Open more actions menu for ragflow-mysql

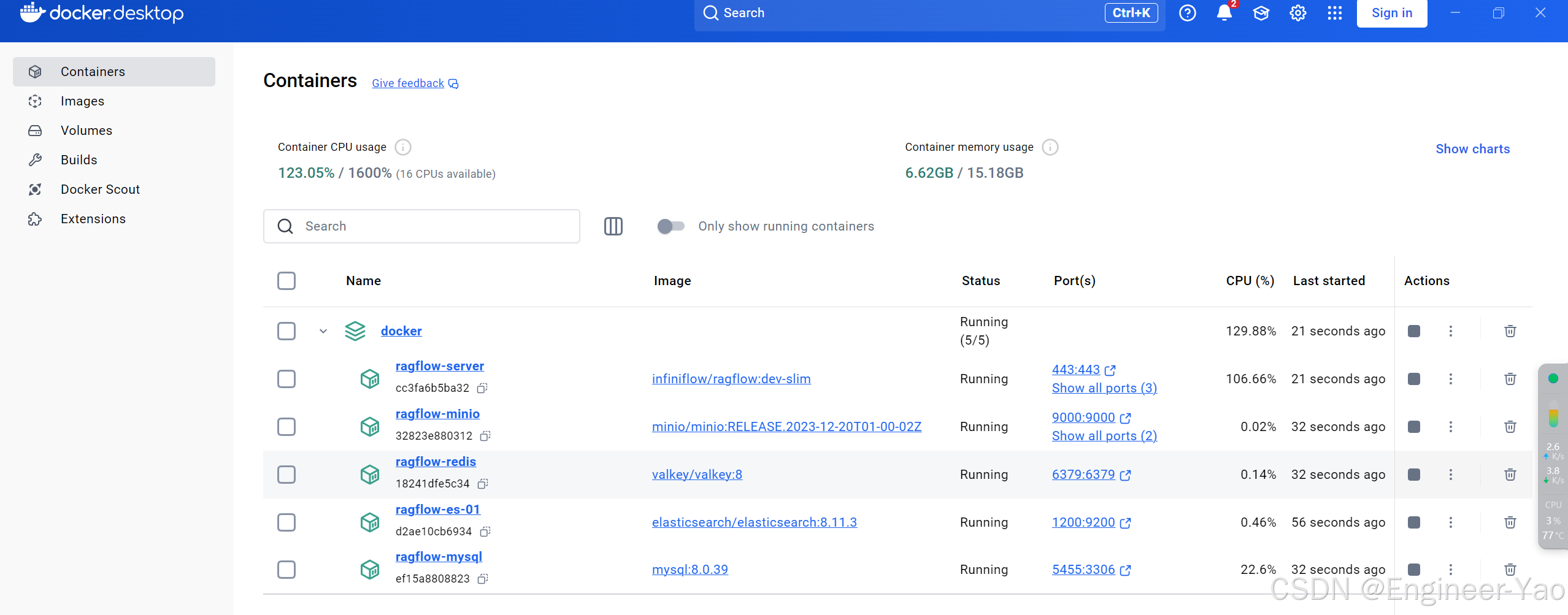1451,570
